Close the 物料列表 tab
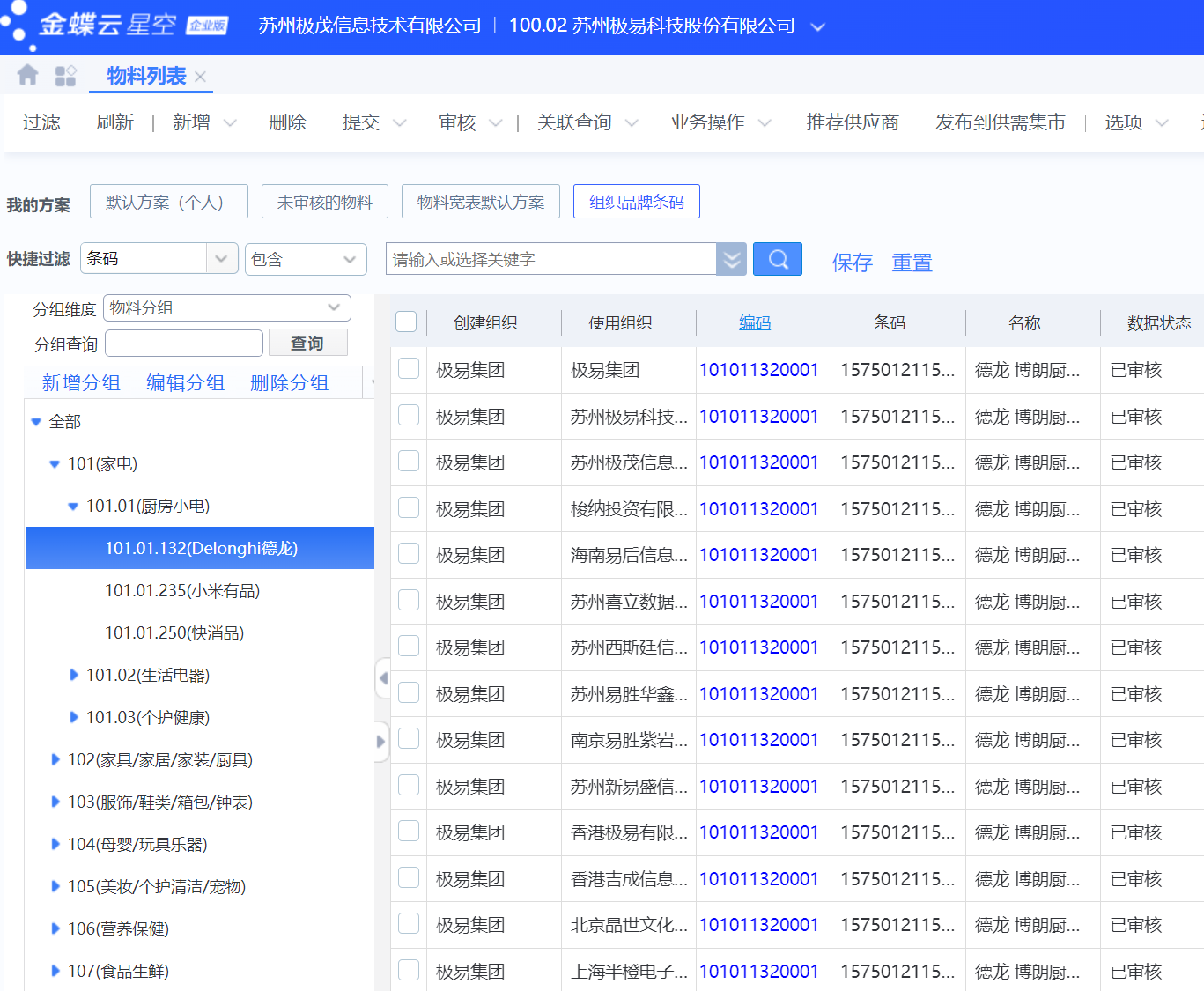1204x991 pixels. 201,77
